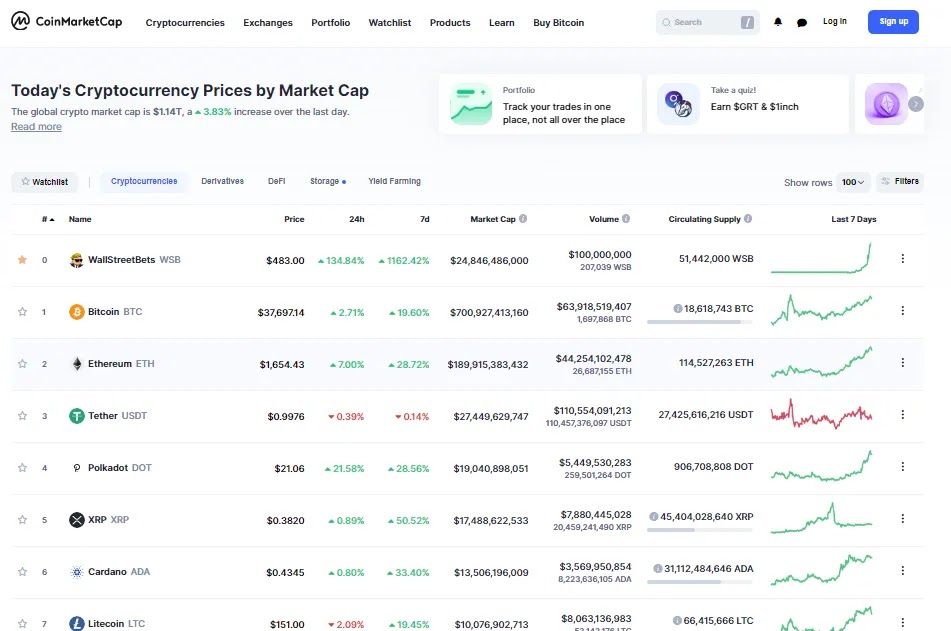Star Litecoin for watchlist
Viewport: 951px width, 631px height.
click(22, 624)
